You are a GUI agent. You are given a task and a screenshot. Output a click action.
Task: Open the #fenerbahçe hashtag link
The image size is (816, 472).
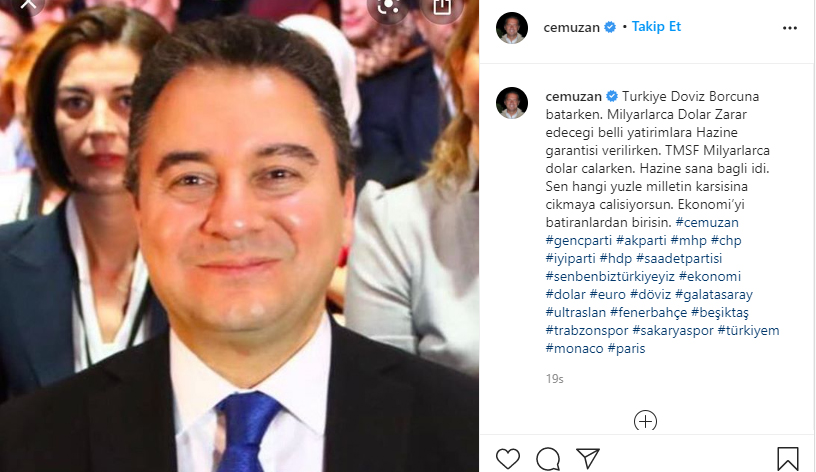(x=648, y=312)
